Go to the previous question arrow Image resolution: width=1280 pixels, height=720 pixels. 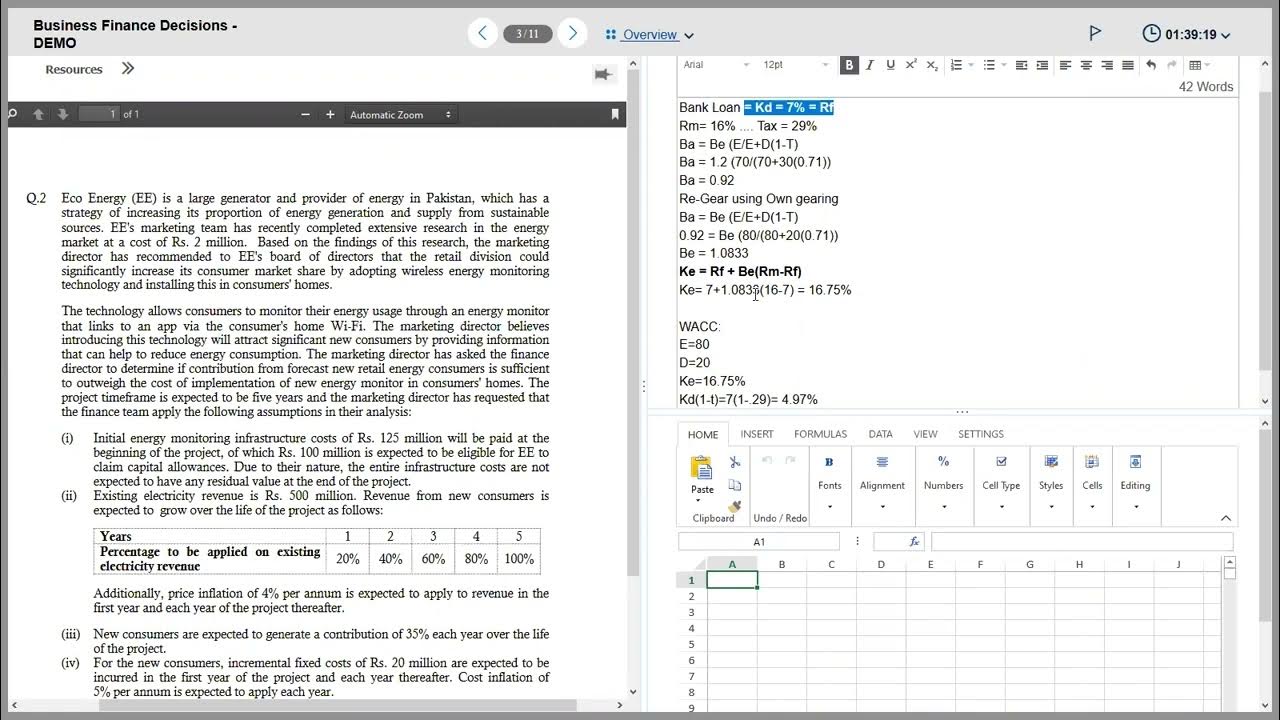tap(482, 33)
